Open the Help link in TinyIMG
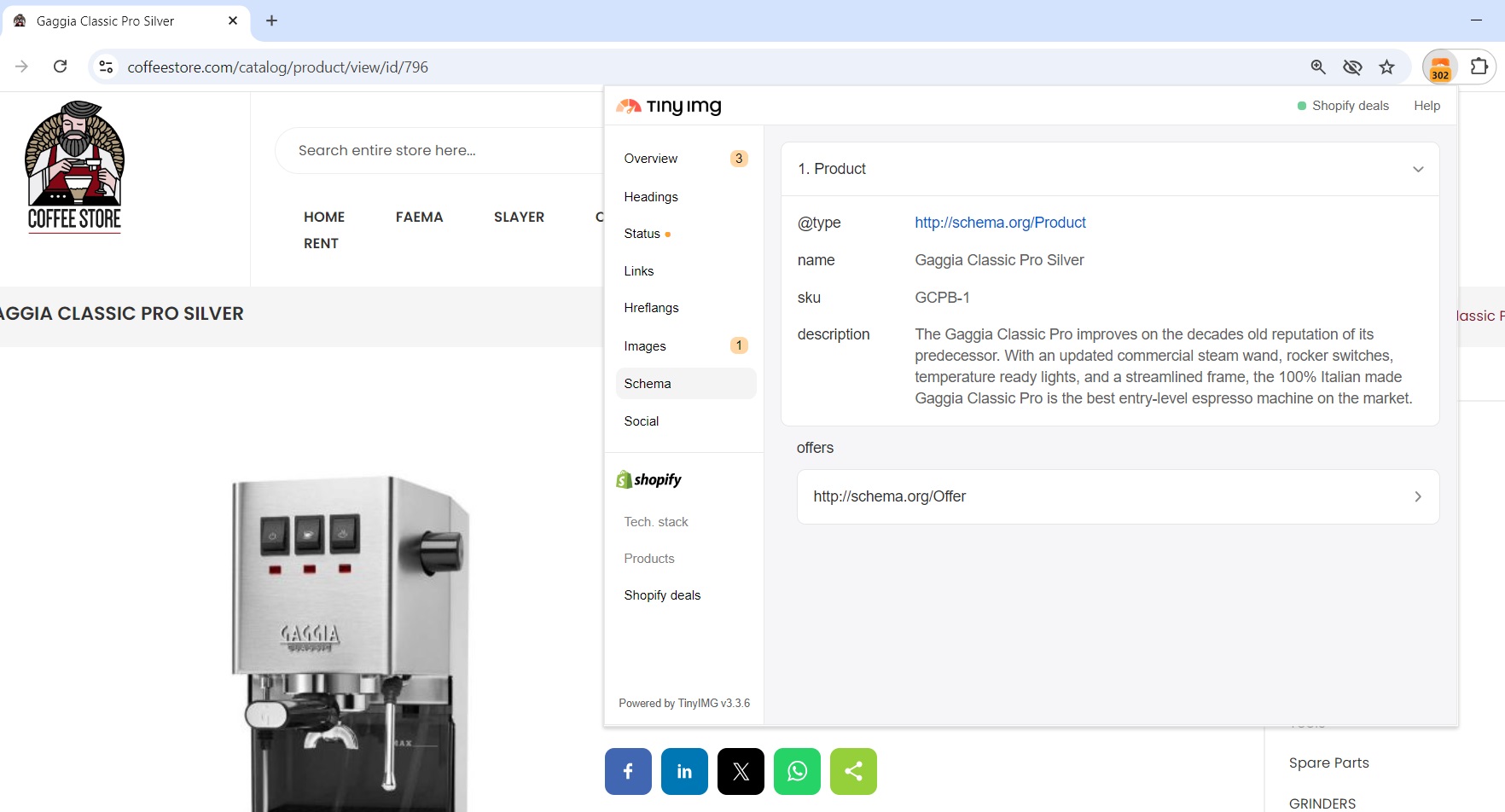1505x812 pixels. (x=1427, y=106)
